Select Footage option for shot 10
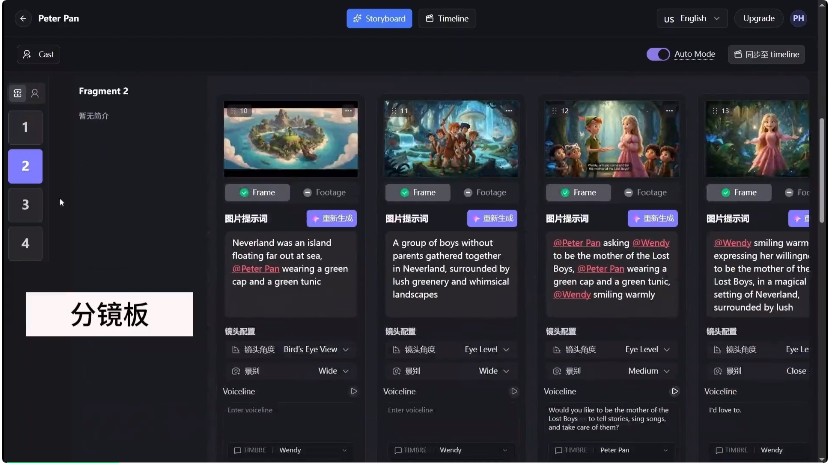 click(x=324, y=192)
